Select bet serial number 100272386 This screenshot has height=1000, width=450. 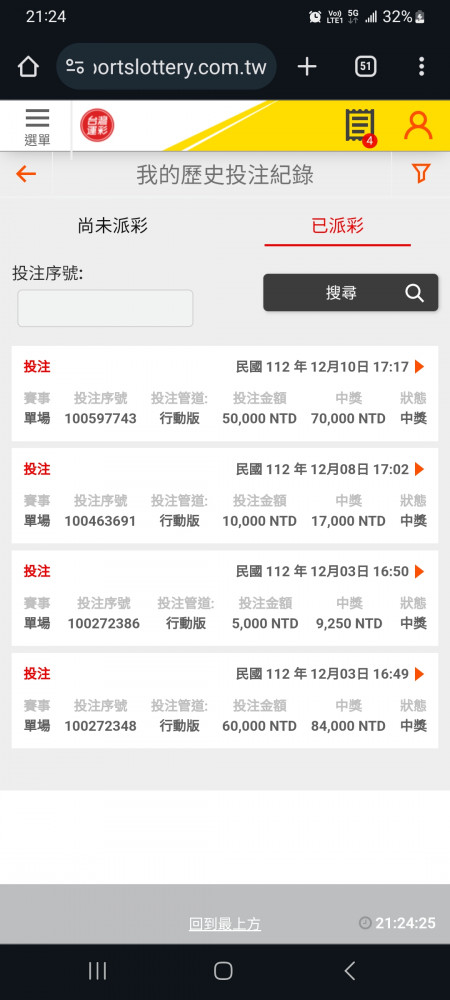click(x=104, y=624)
